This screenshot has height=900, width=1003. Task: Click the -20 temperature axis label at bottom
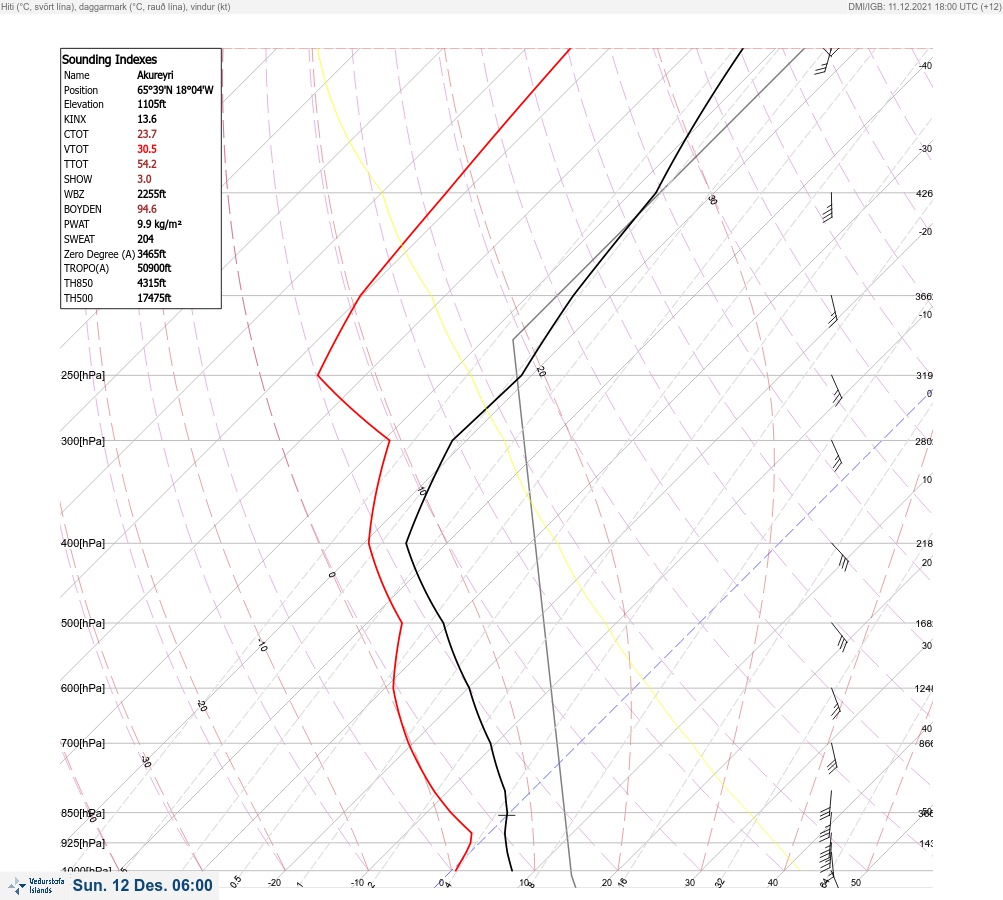pyautogui.click(x=274, y=883)
